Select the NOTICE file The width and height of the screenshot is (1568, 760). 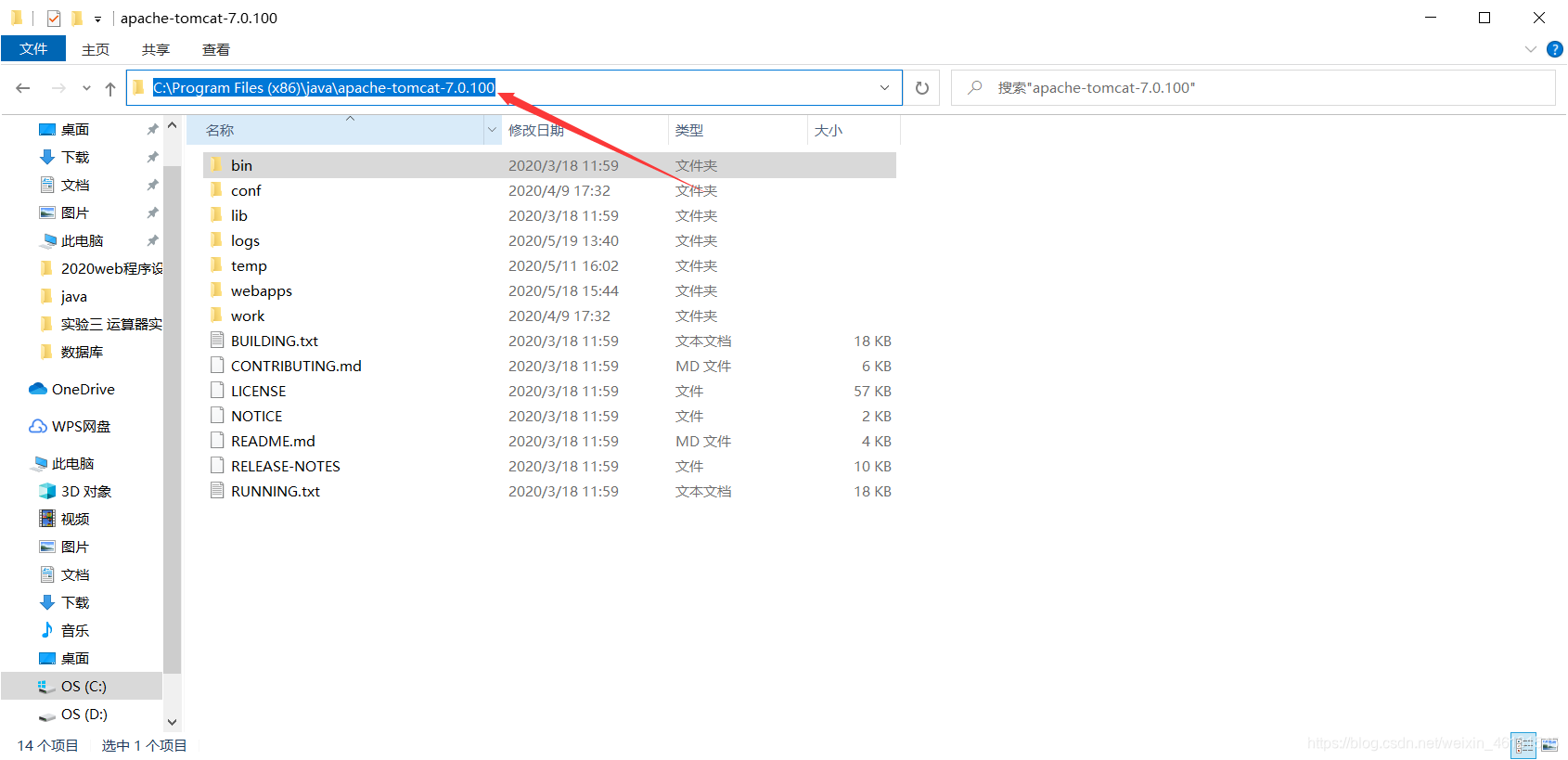tap(549, 416)
